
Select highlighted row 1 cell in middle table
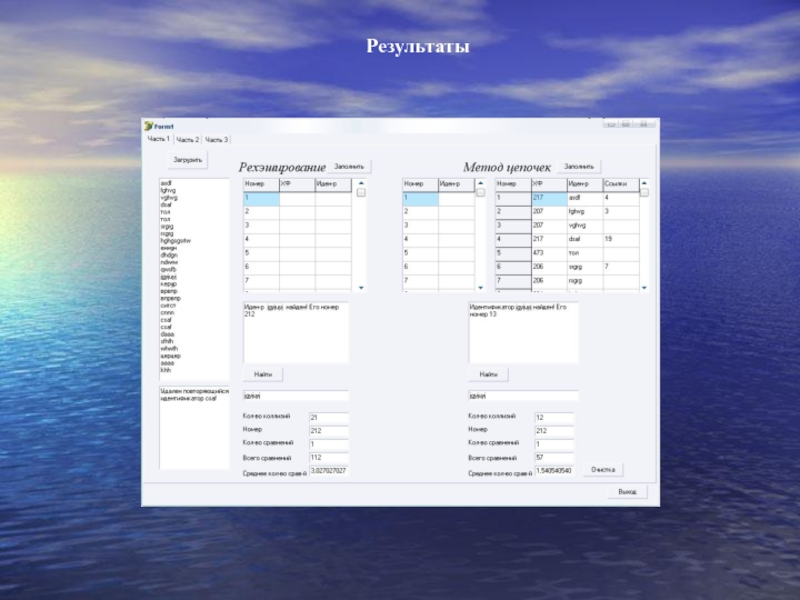pos(420,198)
